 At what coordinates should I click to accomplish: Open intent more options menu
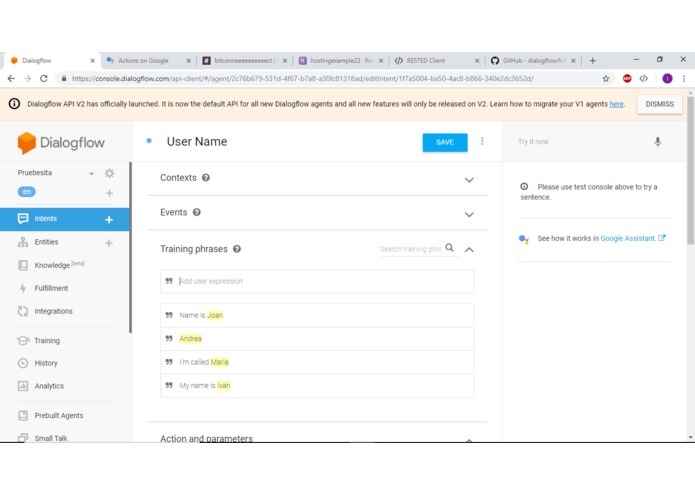pyautogui.click(x=482, y=141)
